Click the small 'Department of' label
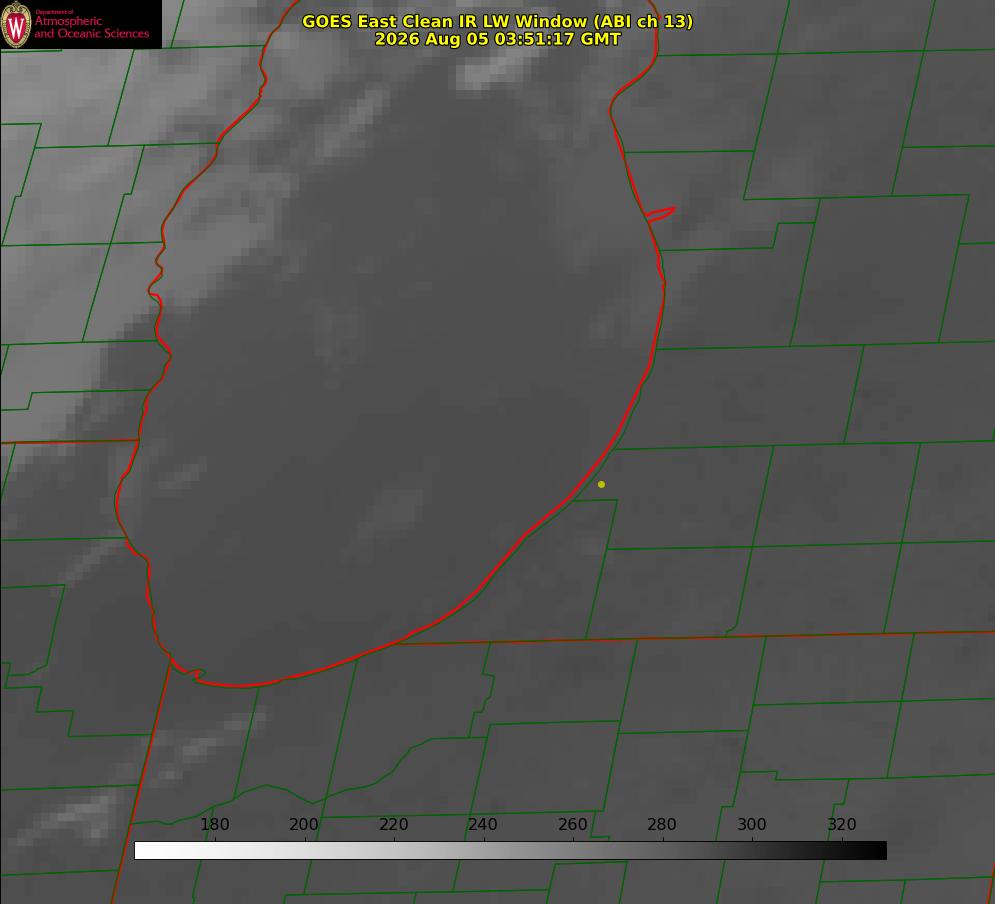Screen dimensions: 995x904 [x=53, y=11]
